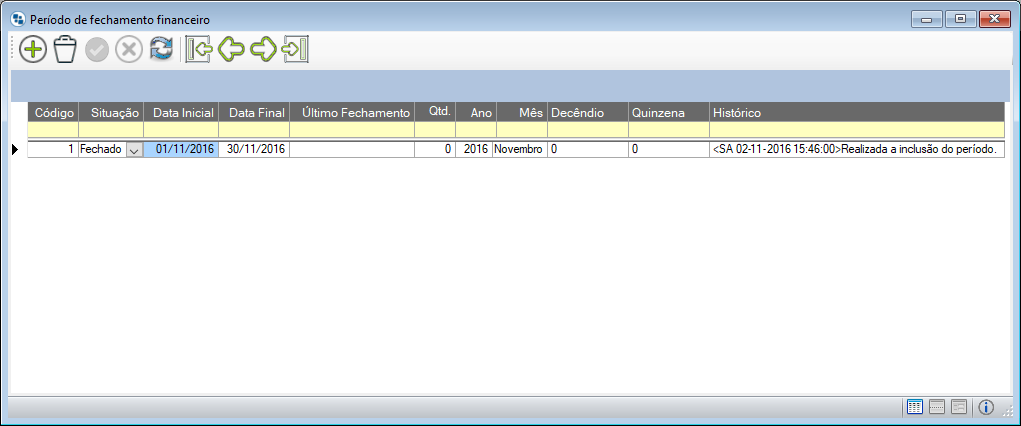The height and width of the screenshot is (426, 1021).
Task: Toggle the form view layout icon
Action: pyautogui.click(x=959, y=407)
